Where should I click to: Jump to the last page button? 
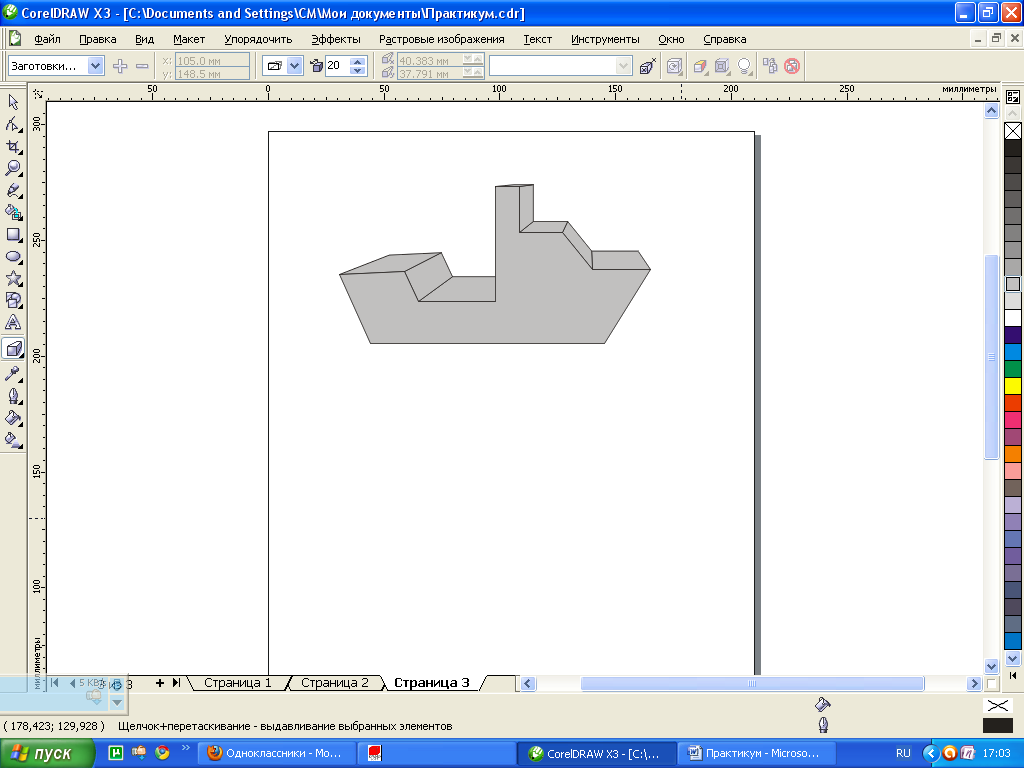[x=176, y=683]
